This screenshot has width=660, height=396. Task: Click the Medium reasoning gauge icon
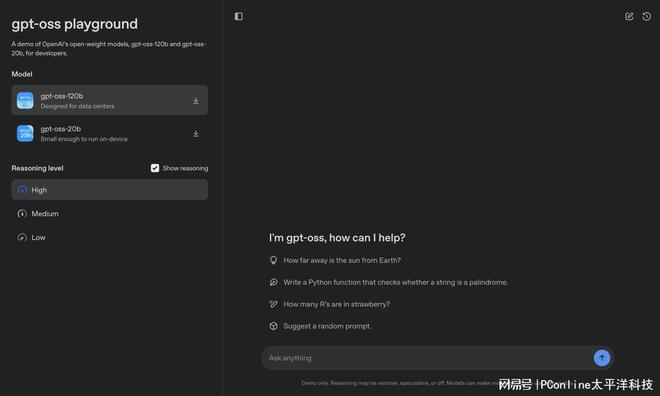22,214
